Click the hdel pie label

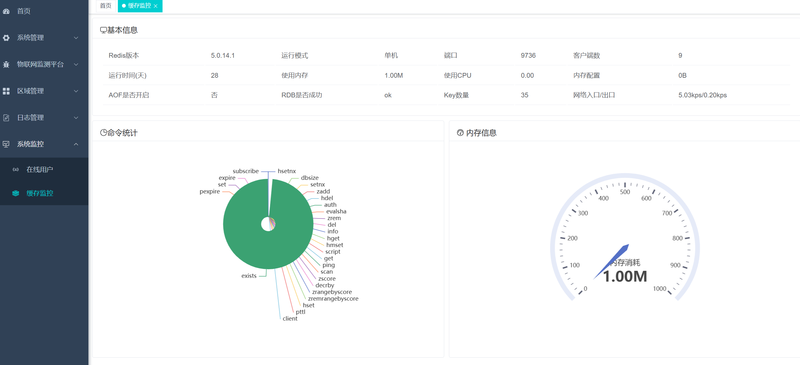point(327,198)
